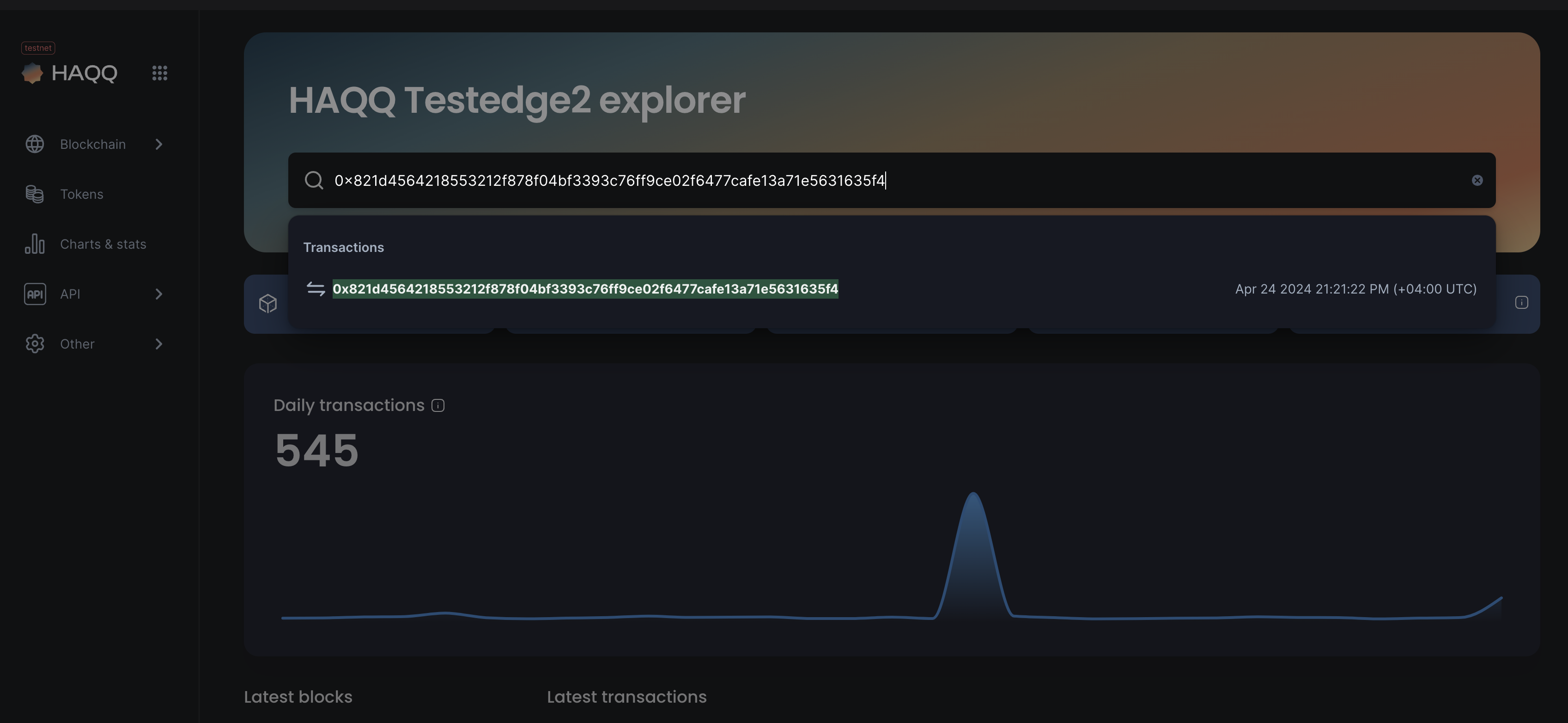The width and height of the screenshot is (1568, 723).
Task: Expand the Blockchain menu chevron
Action: point(159,144)
